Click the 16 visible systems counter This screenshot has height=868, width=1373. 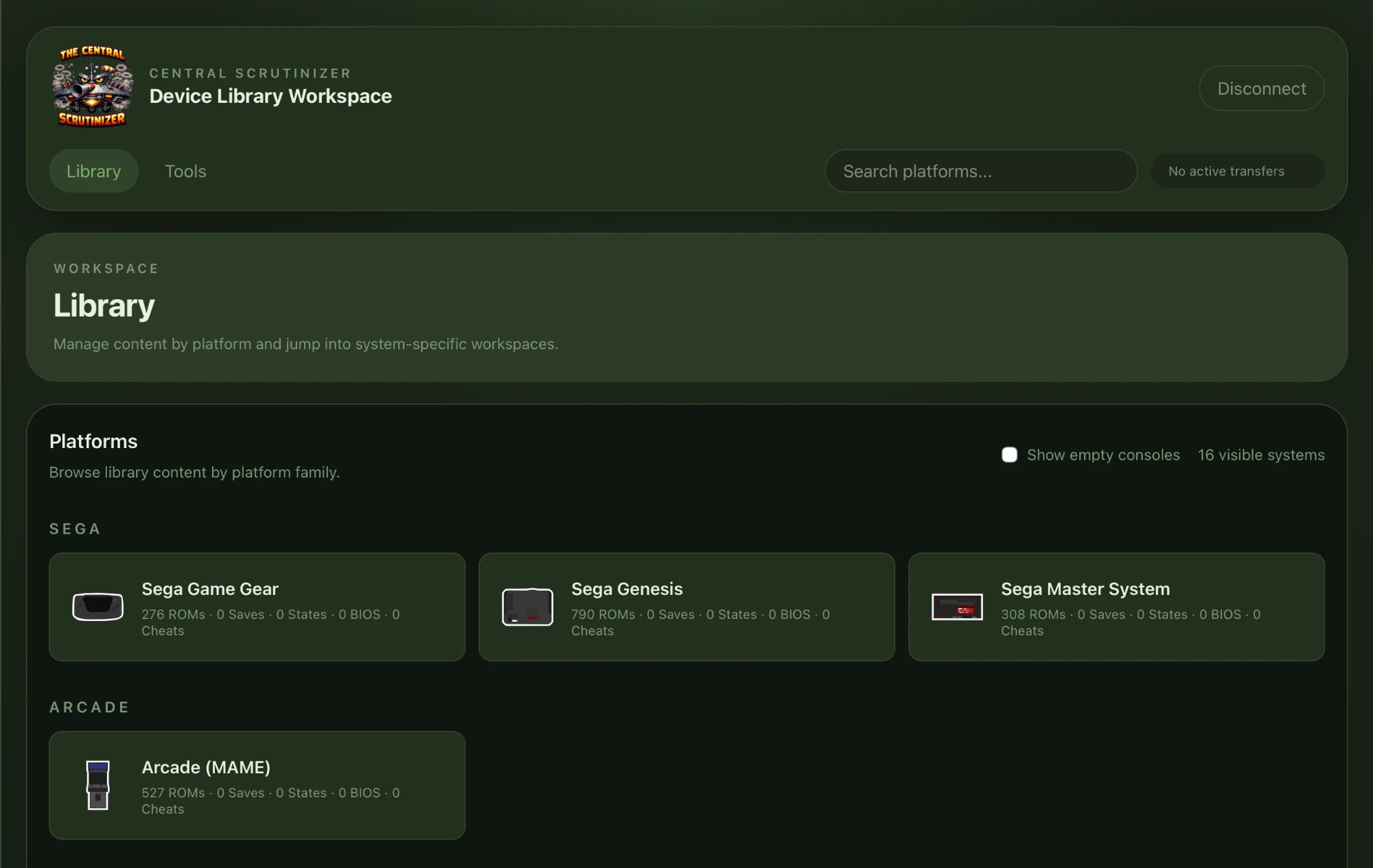pos(1261,455)
